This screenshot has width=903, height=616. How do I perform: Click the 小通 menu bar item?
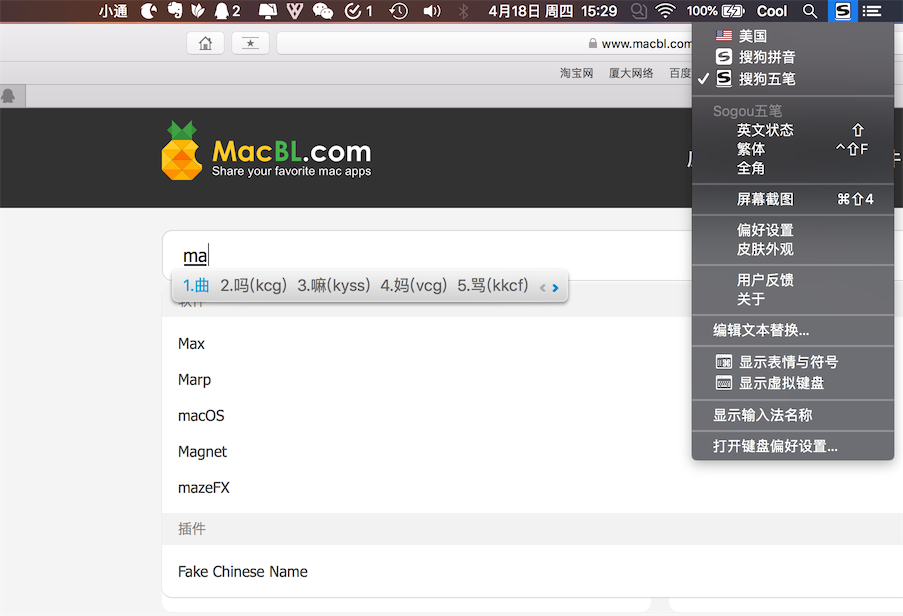coord(113,11)
